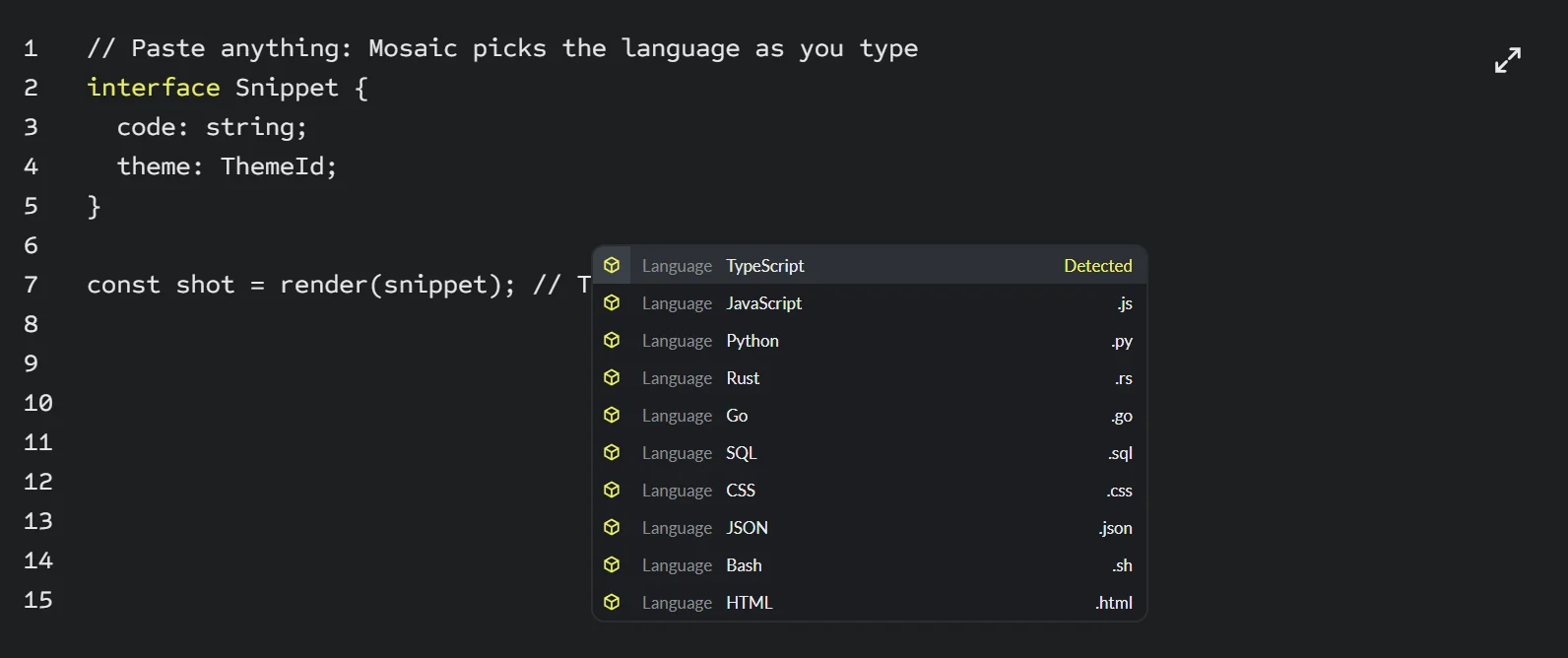This screenshot has height=658, width=1568.
Task: Click the cube icon beside Bash
Action: (x=612, y=565)
